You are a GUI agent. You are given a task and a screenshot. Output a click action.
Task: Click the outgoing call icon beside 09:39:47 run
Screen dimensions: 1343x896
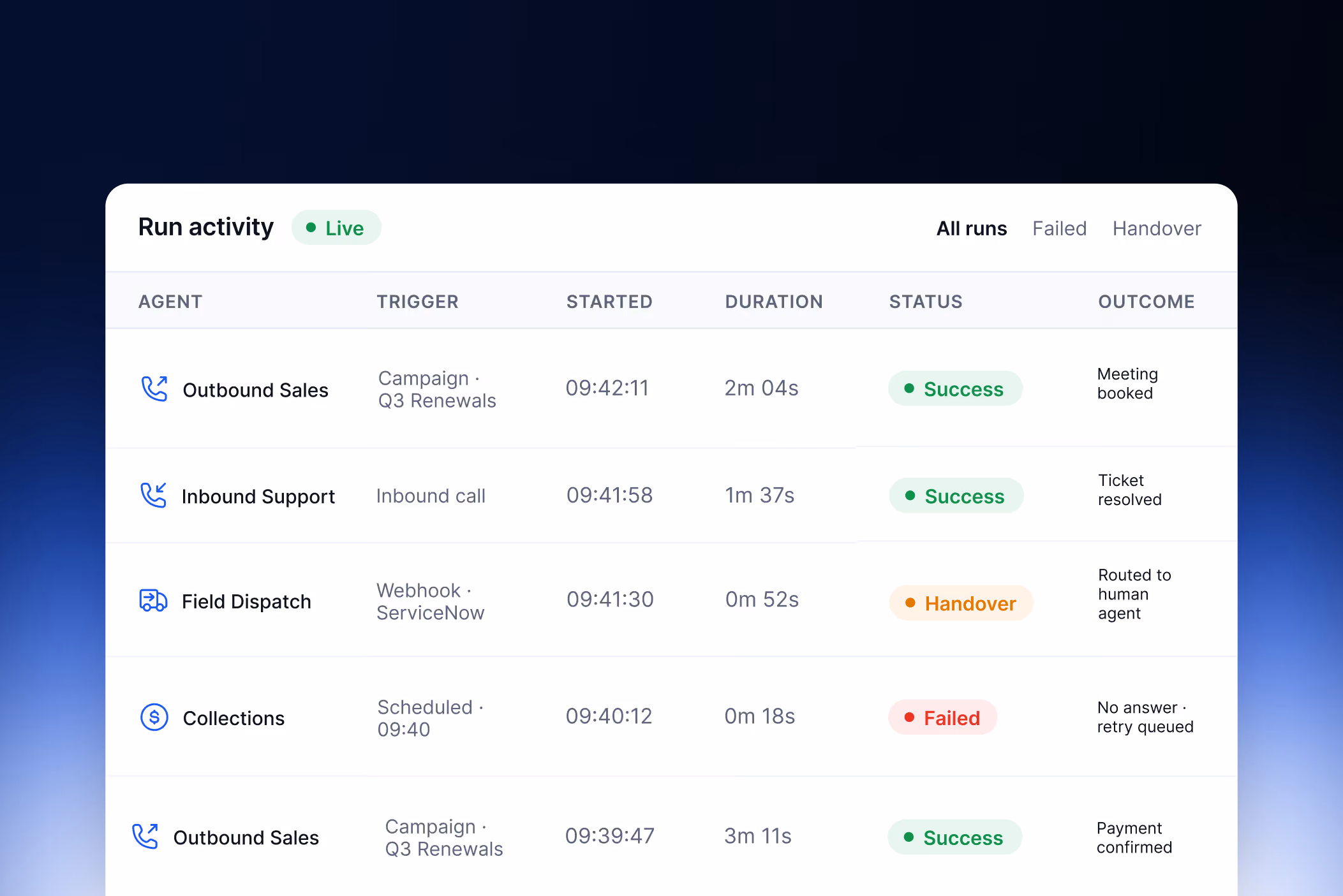[x=145, y=836]
